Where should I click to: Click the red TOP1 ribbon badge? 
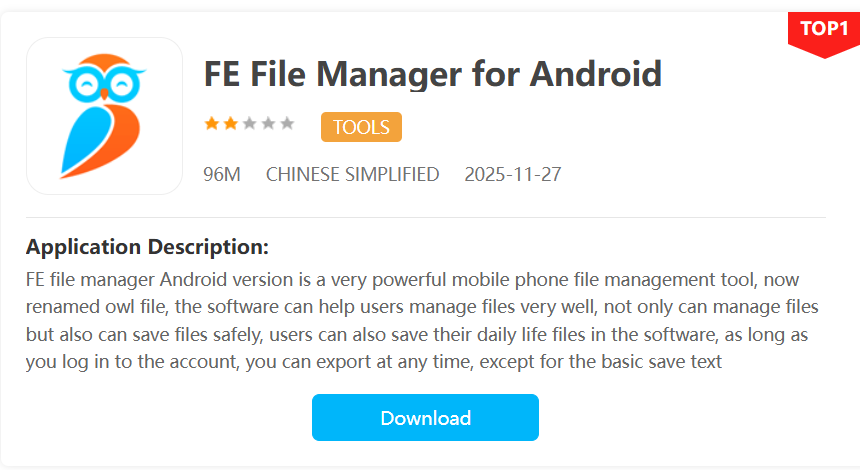tap(824, 31)
